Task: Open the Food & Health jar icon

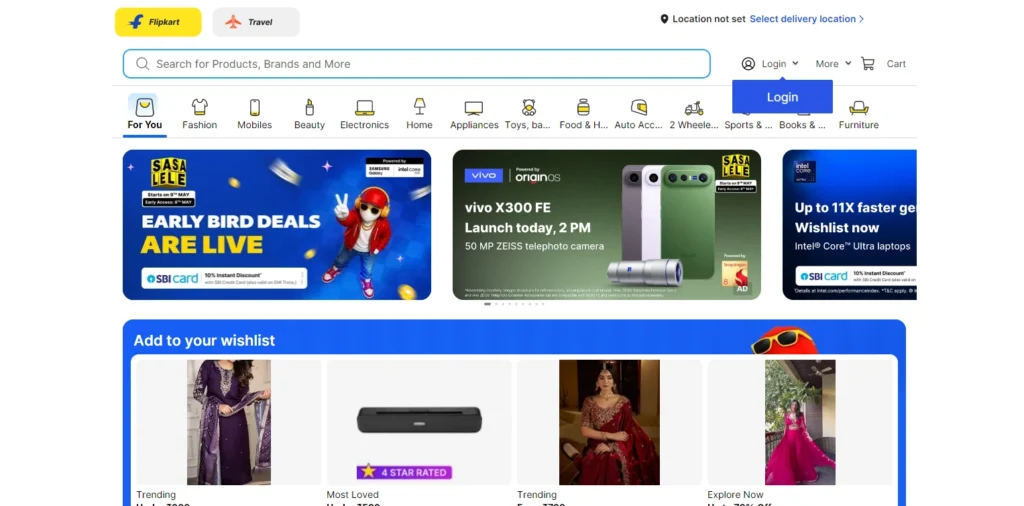Action: click(583, 107)
